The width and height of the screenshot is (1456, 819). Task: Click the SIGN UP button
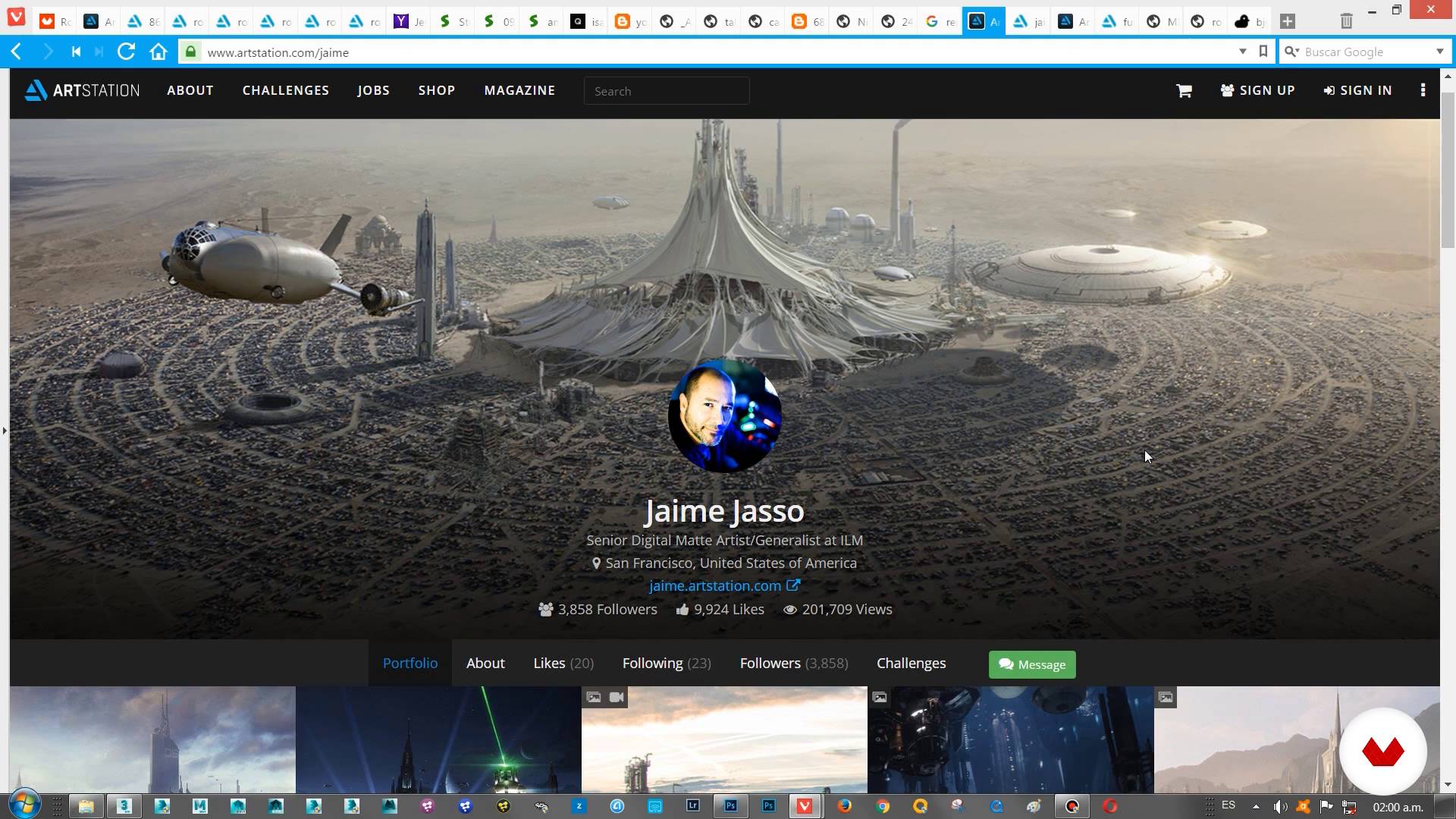click(1257, 90)
